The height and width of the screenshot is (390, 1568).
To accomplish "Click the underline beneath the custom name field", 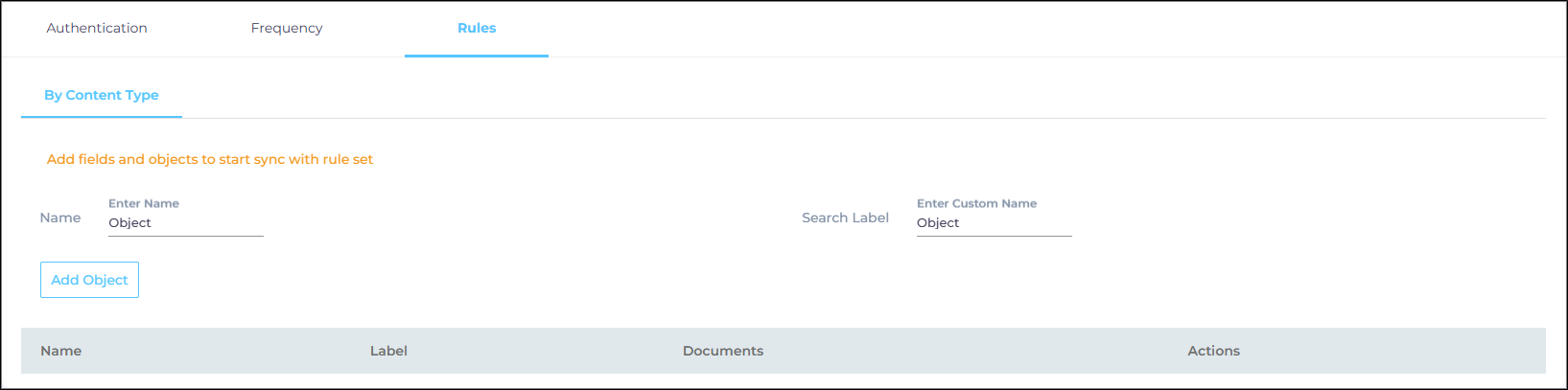I will pyautogui.click(x=994, y=236).
